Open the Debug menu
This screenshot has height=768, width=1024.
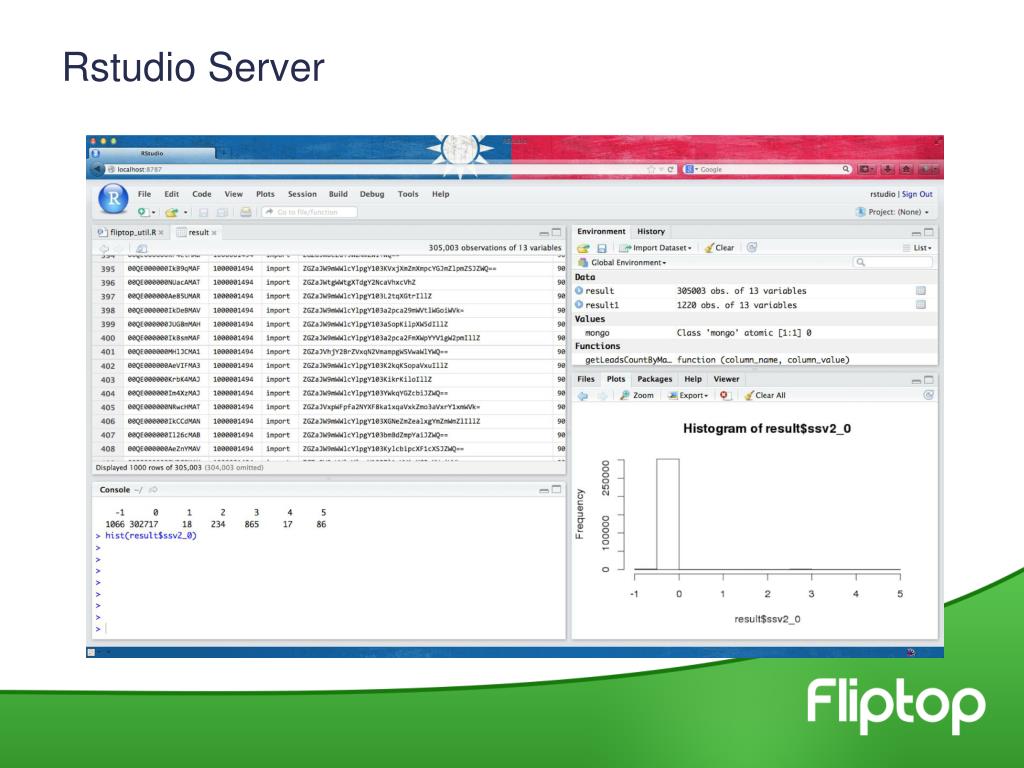[x=372, y=194]
